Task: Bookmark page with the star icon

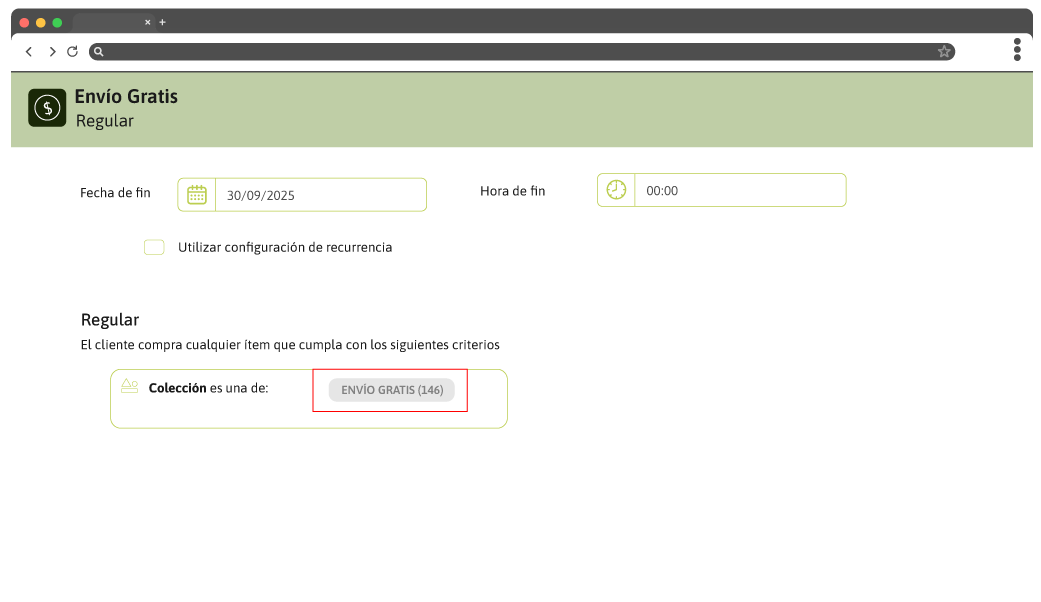Action: click(943, 52)
